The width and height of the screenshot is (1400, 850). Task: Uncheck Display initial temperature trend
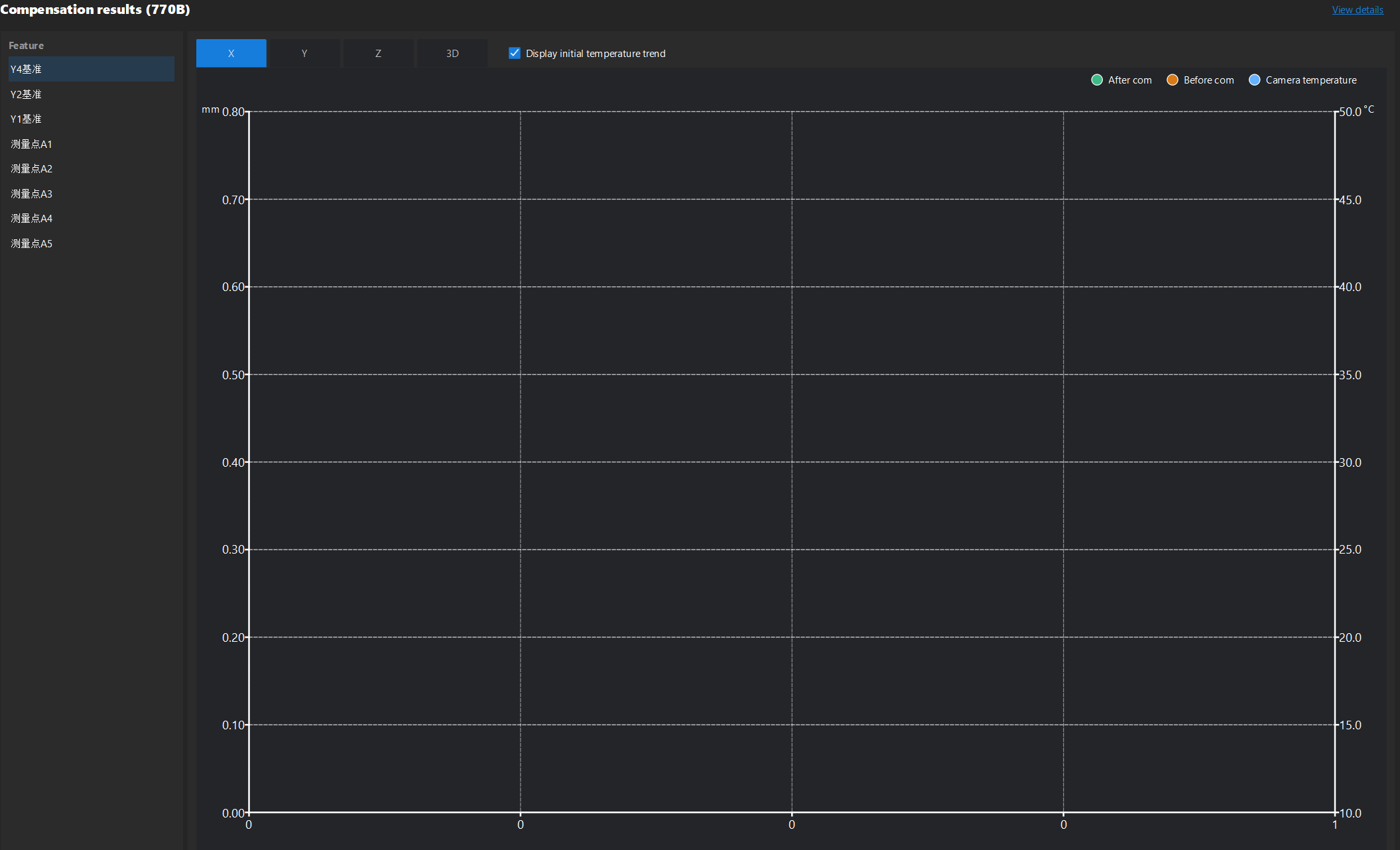[515, 53]
